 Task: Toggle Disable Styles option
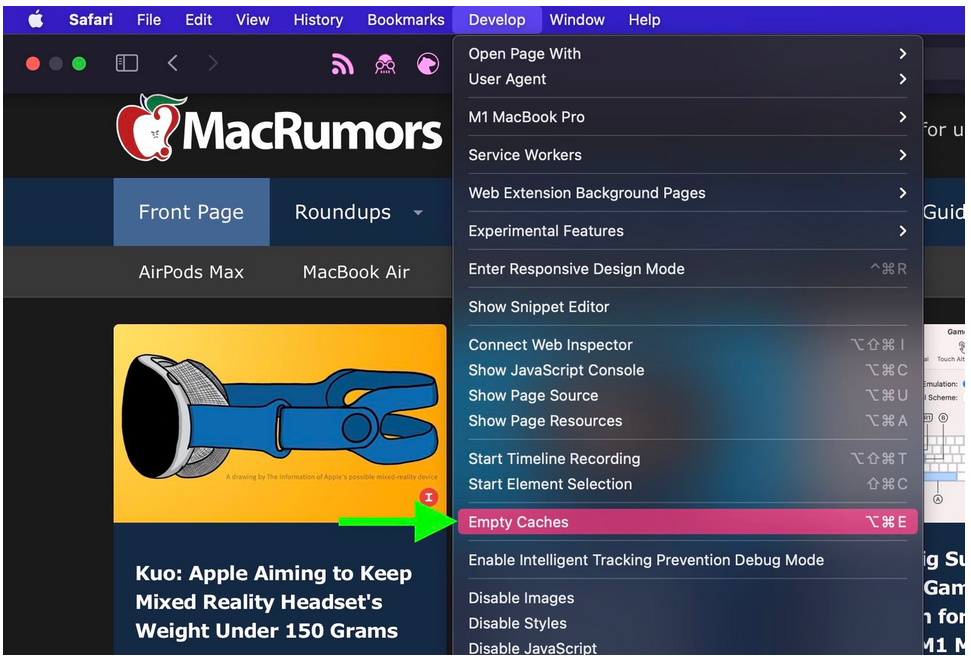point(687,624)
